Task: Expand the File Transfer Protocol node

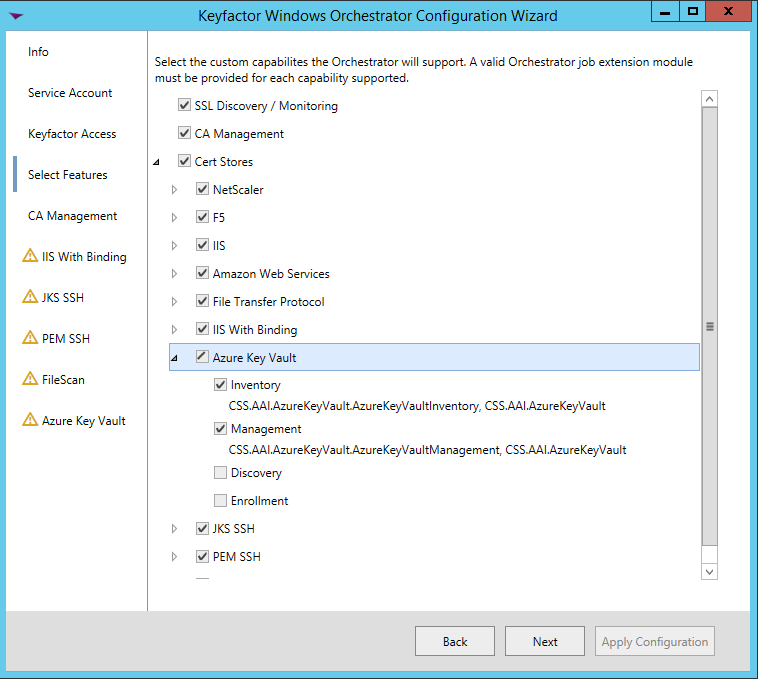Action: 175,302
